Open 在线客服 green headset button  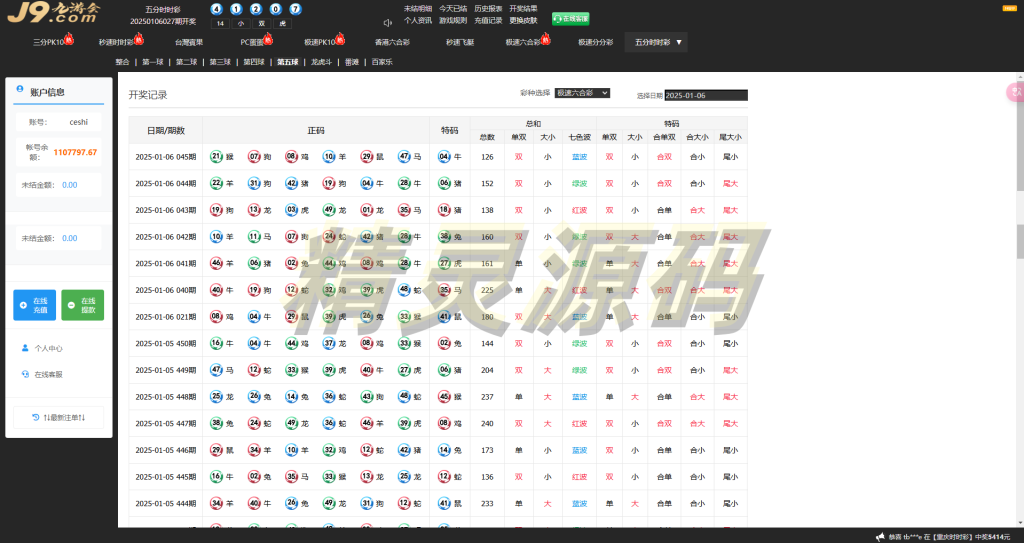click(571, 19)
